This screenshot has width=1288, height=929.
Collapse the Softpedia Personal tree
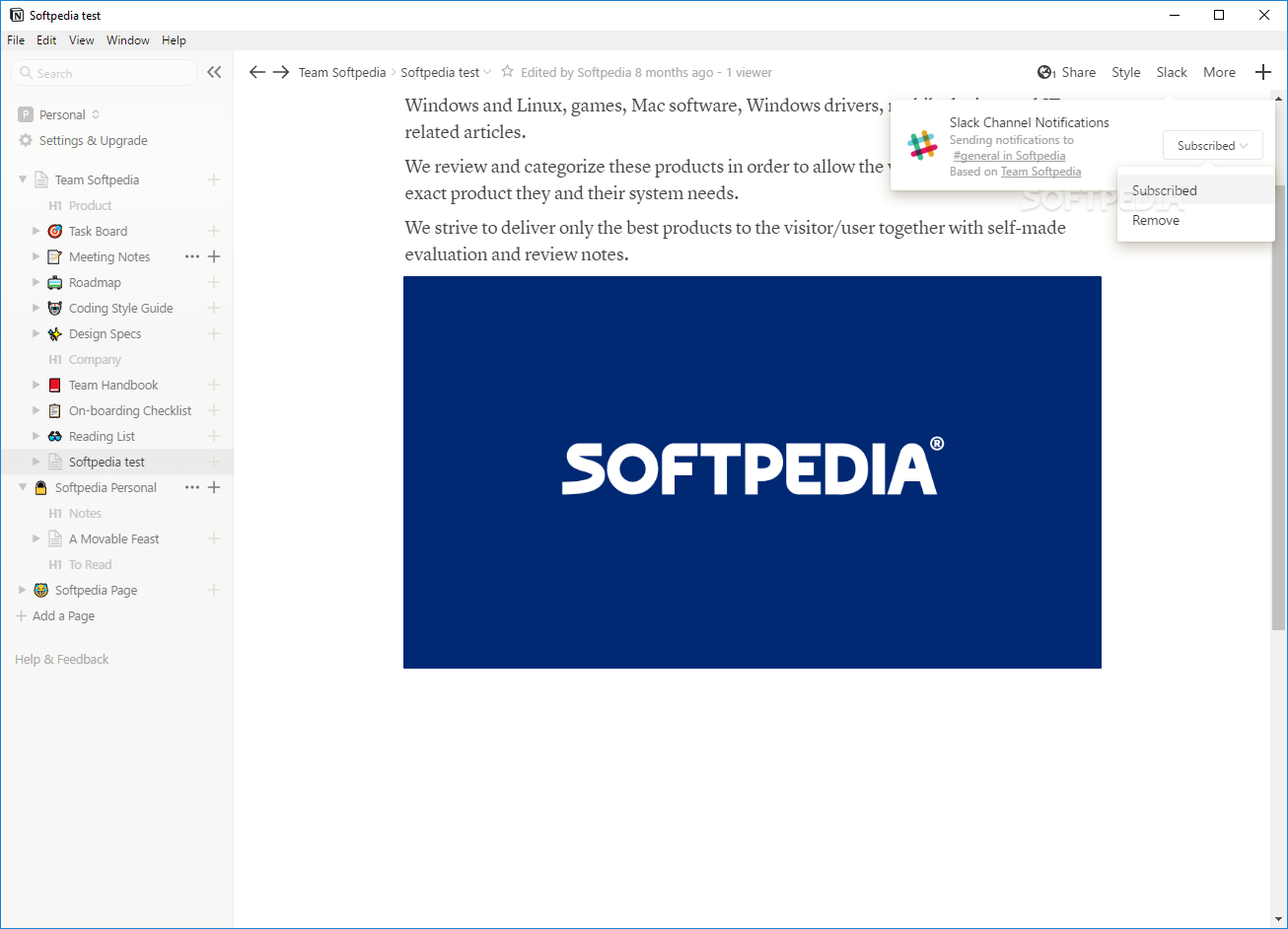(23, 487)
